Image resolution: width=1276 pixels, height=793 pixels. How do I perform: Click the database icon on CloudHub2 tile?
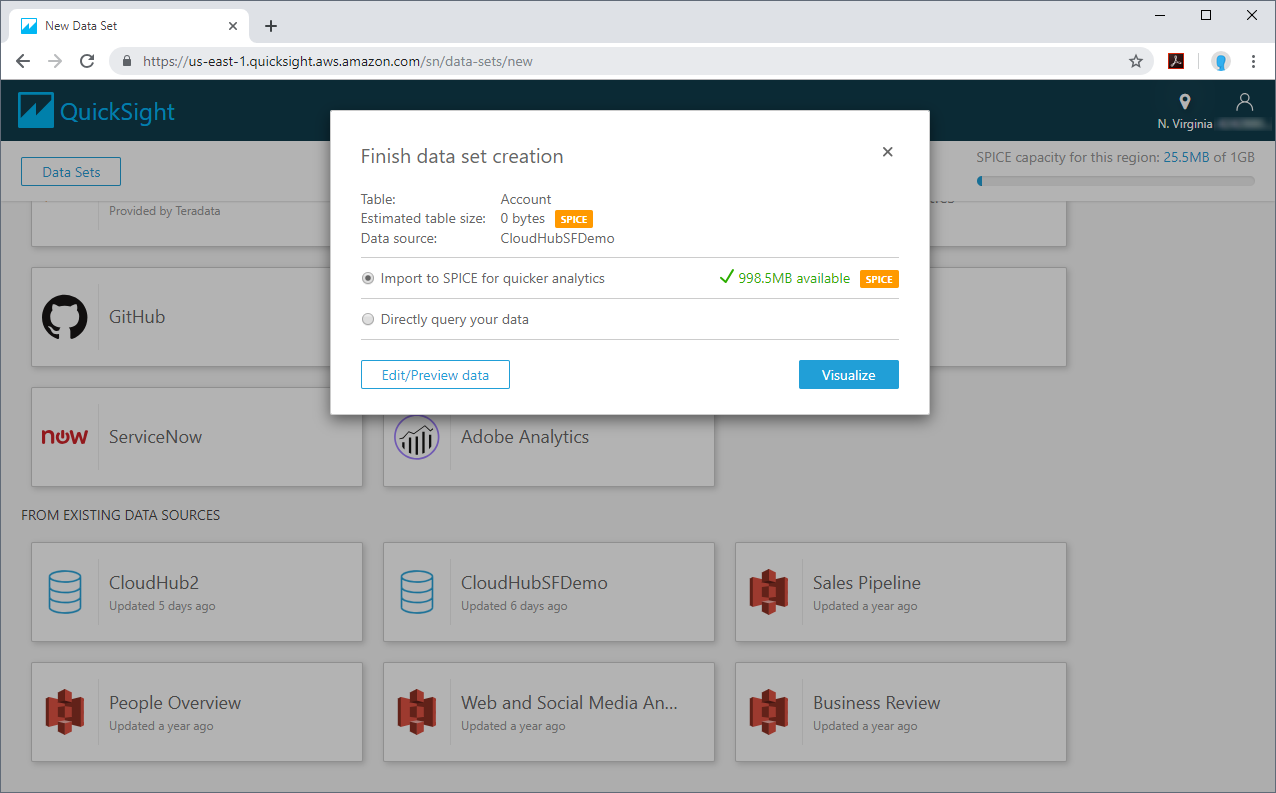coord(65,592)
